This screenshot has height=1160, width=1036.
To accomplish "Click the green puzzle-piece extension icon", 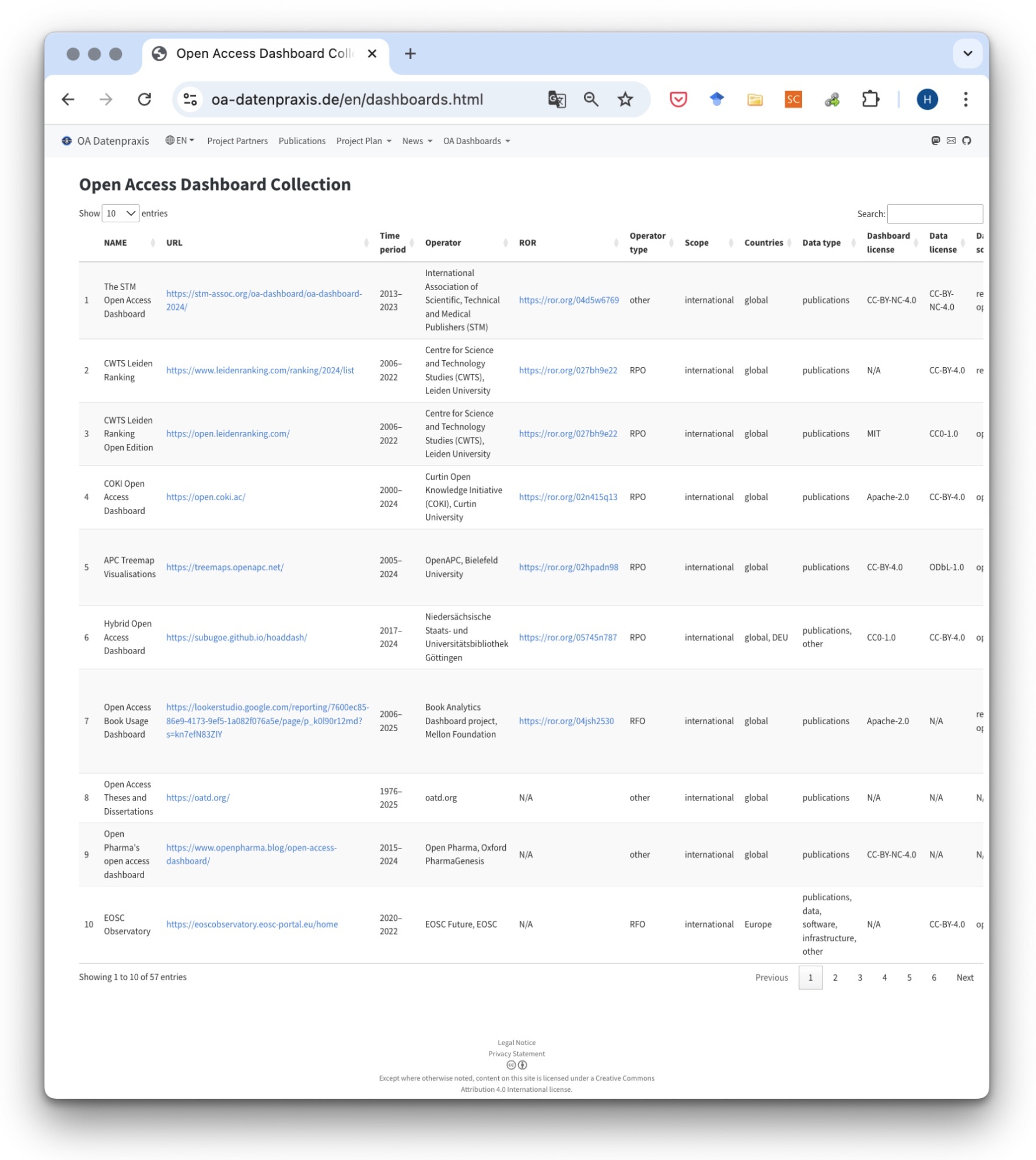I will coord(832,100).
